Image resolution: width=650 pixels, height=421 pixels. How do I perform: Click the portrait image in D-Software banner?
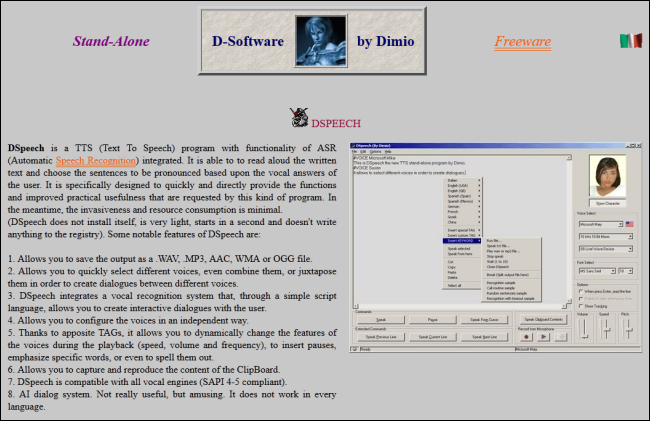pos(321,41)
